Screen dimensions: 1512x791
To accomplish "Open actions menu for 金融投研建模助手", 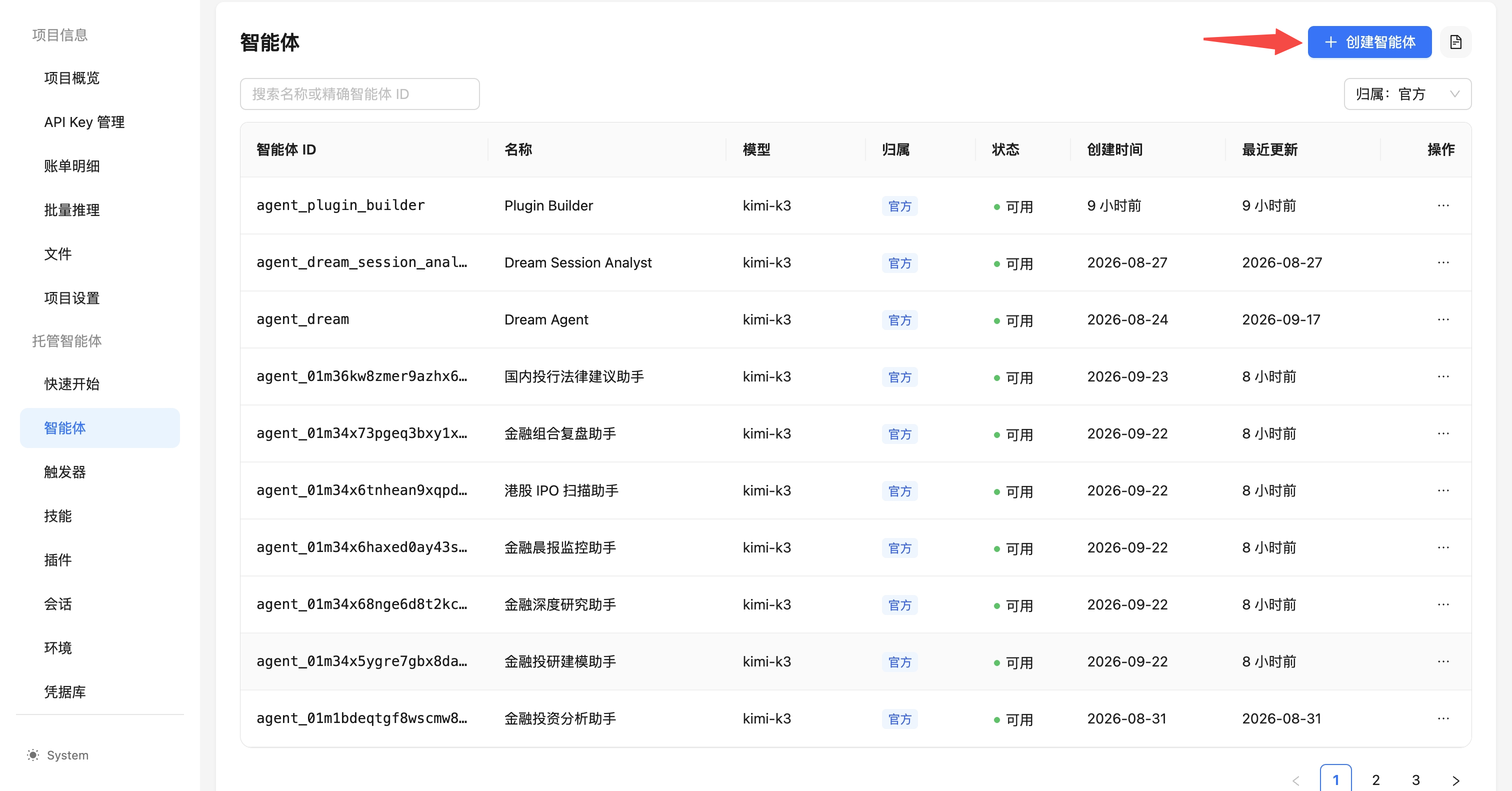I will (x=1442, y=661).
